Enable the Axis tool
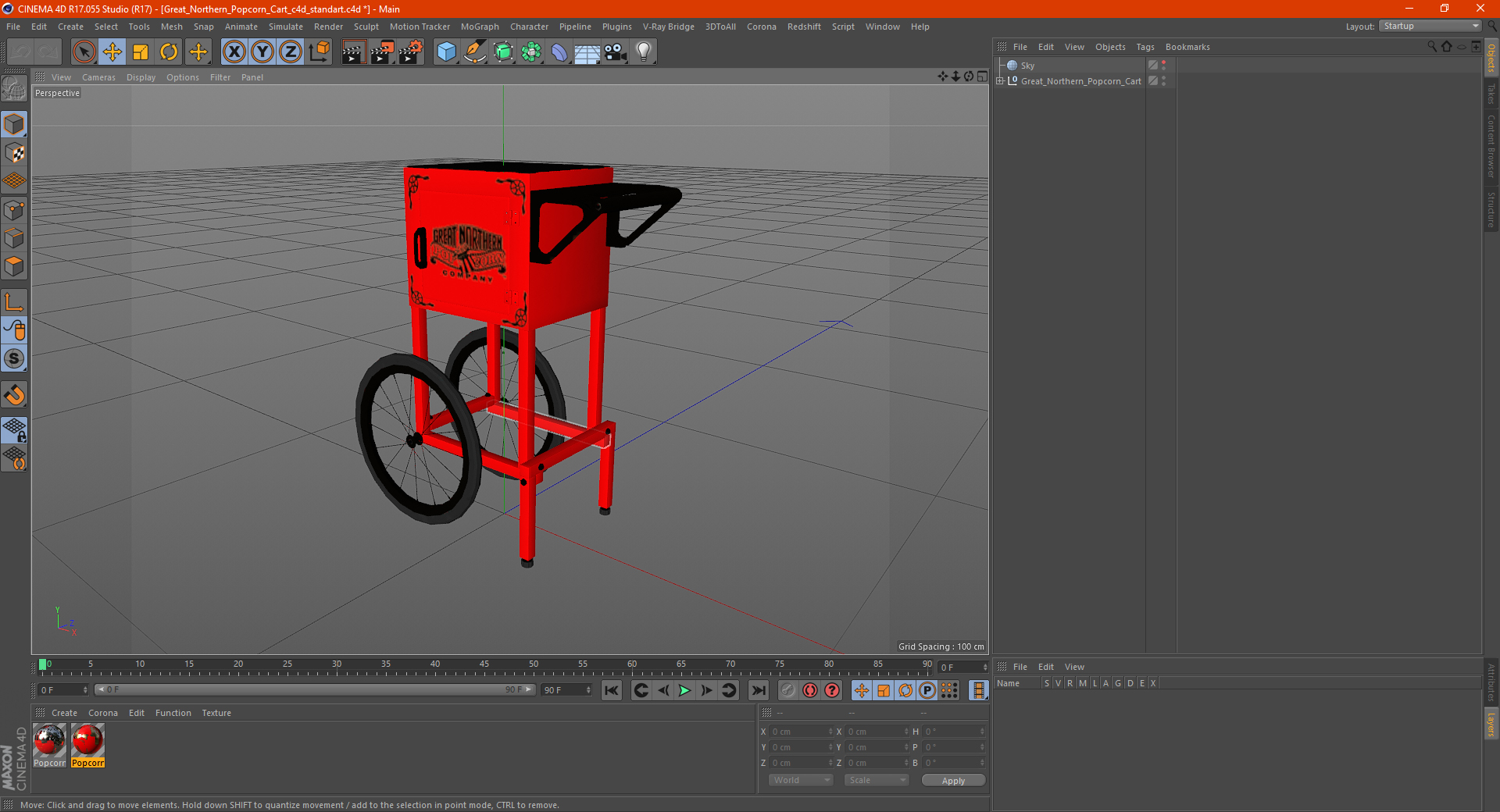The image size is (1500, 812). [x=14, y=302]
